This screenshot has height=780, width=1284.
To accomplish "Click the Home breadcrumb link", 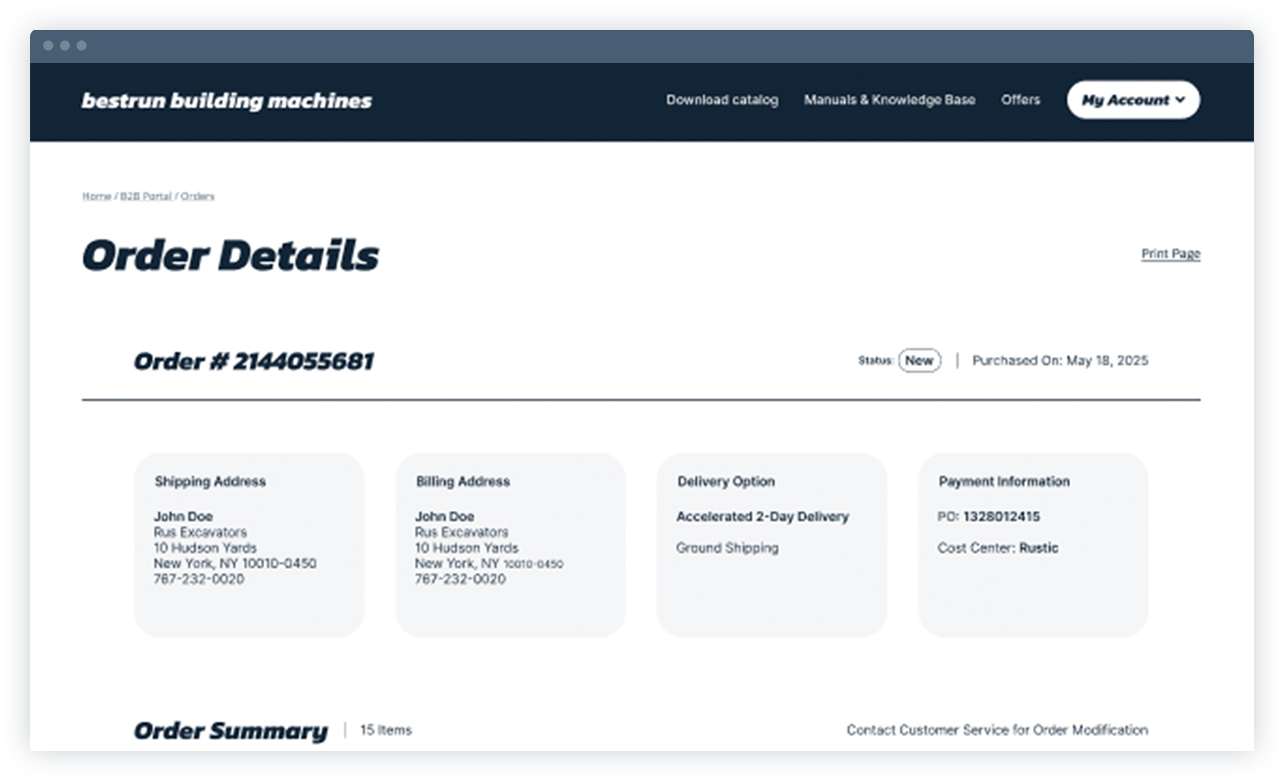I will [x=96, y=196].
